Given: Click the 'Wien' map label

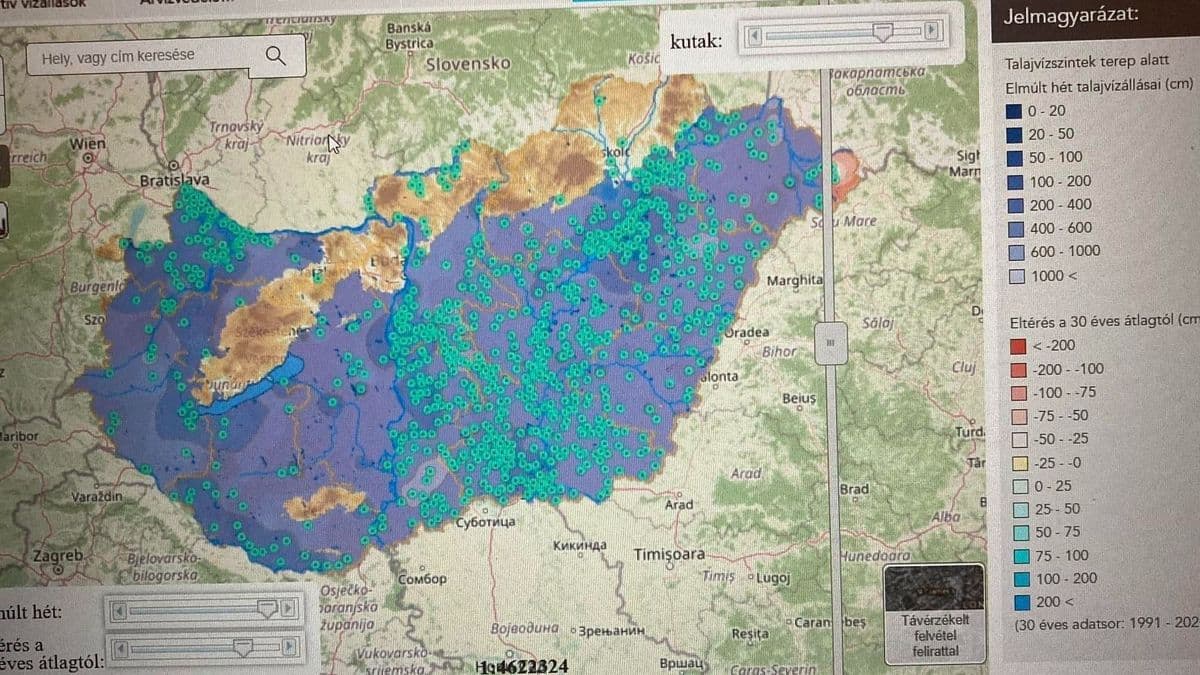Looking at the screenshot, I should click(88, 144).
